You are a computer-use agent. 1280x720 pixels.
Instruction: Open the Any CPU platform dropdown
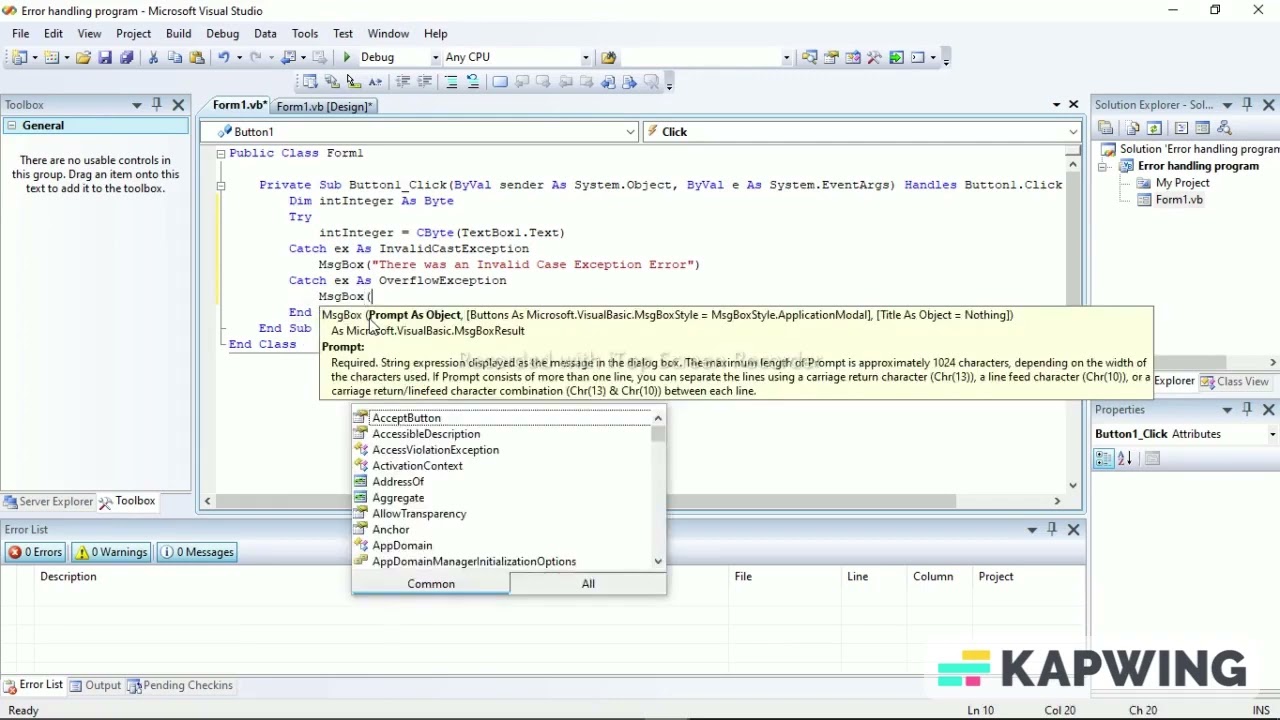click(x=587, y=57)
